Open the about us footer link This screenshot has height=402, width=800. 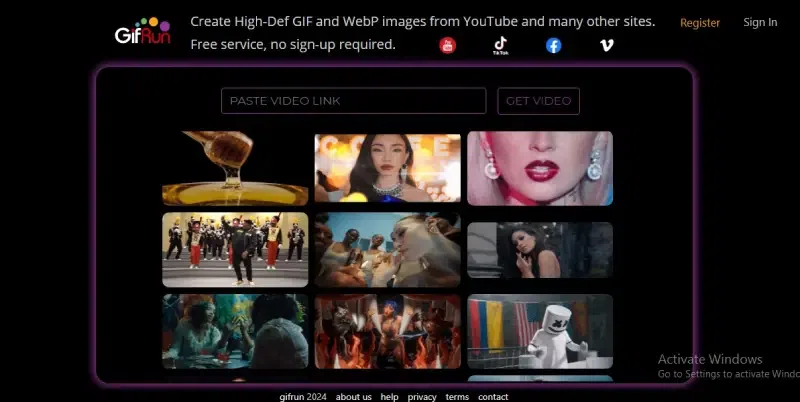[354, 397]
